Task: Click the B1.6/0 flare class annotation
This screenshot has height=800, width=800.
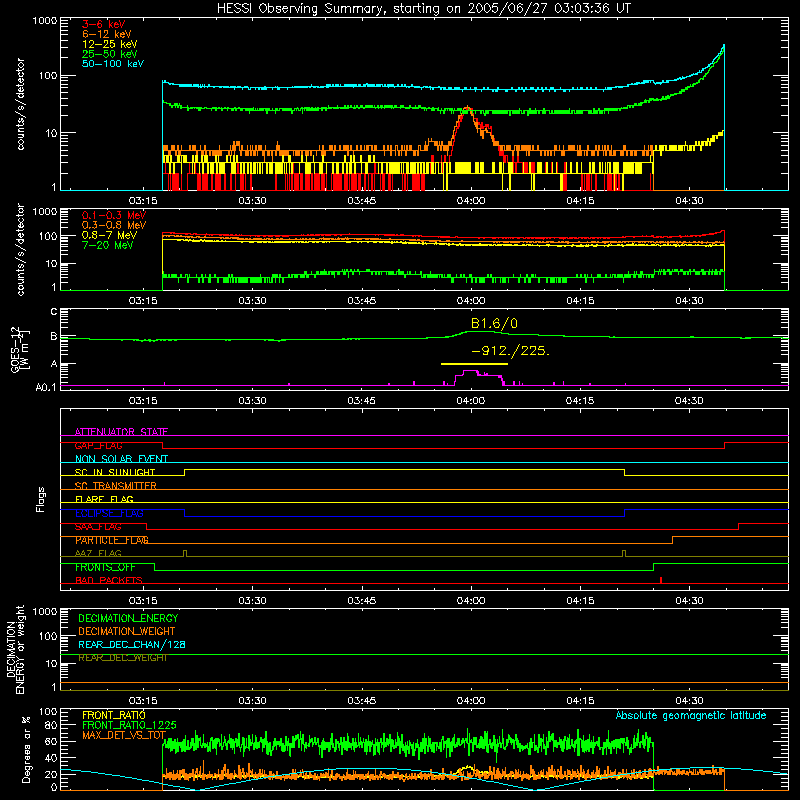Action: [x=494, y=323]
